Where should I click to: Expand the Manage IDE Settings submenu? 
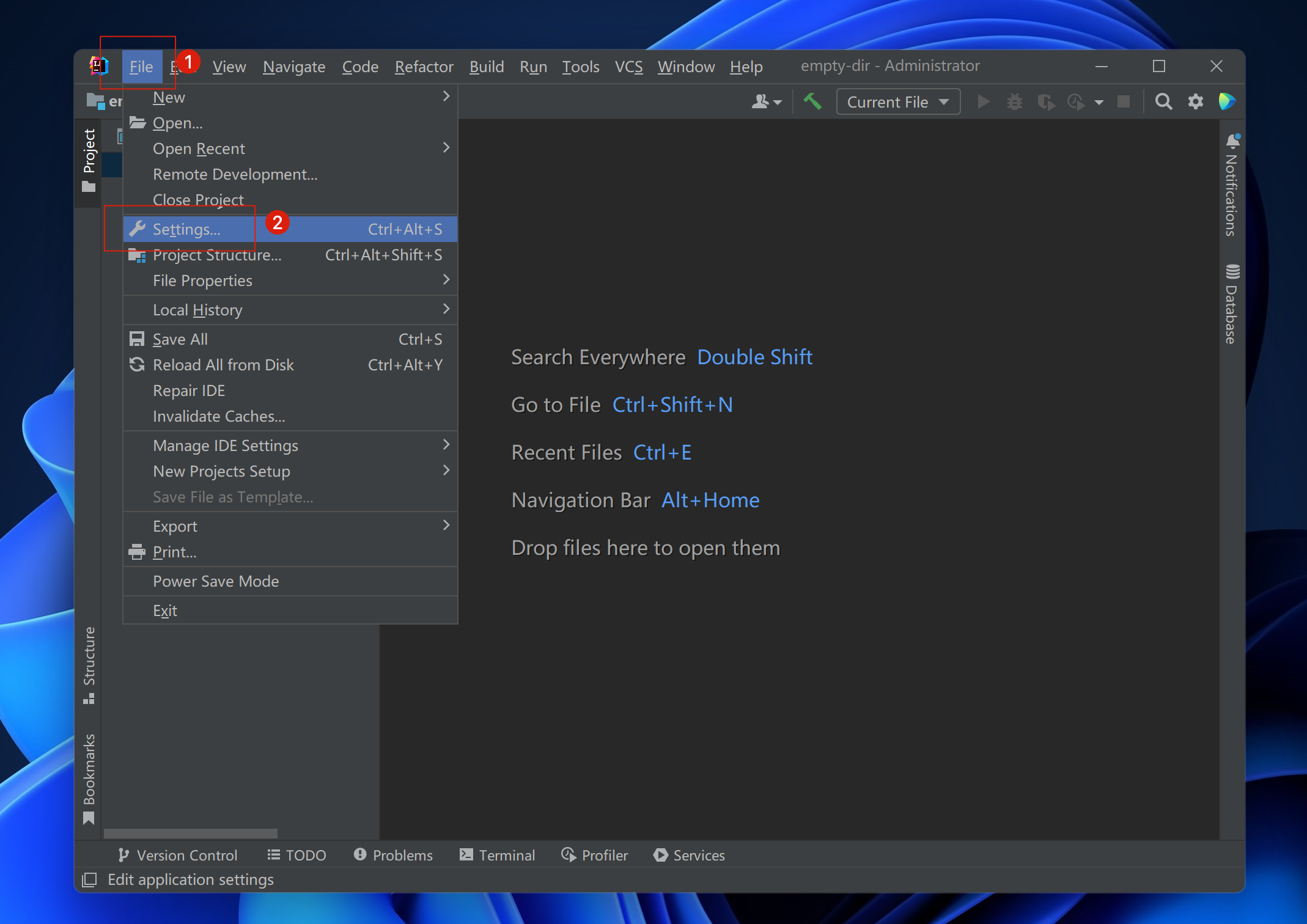point(290,446)
